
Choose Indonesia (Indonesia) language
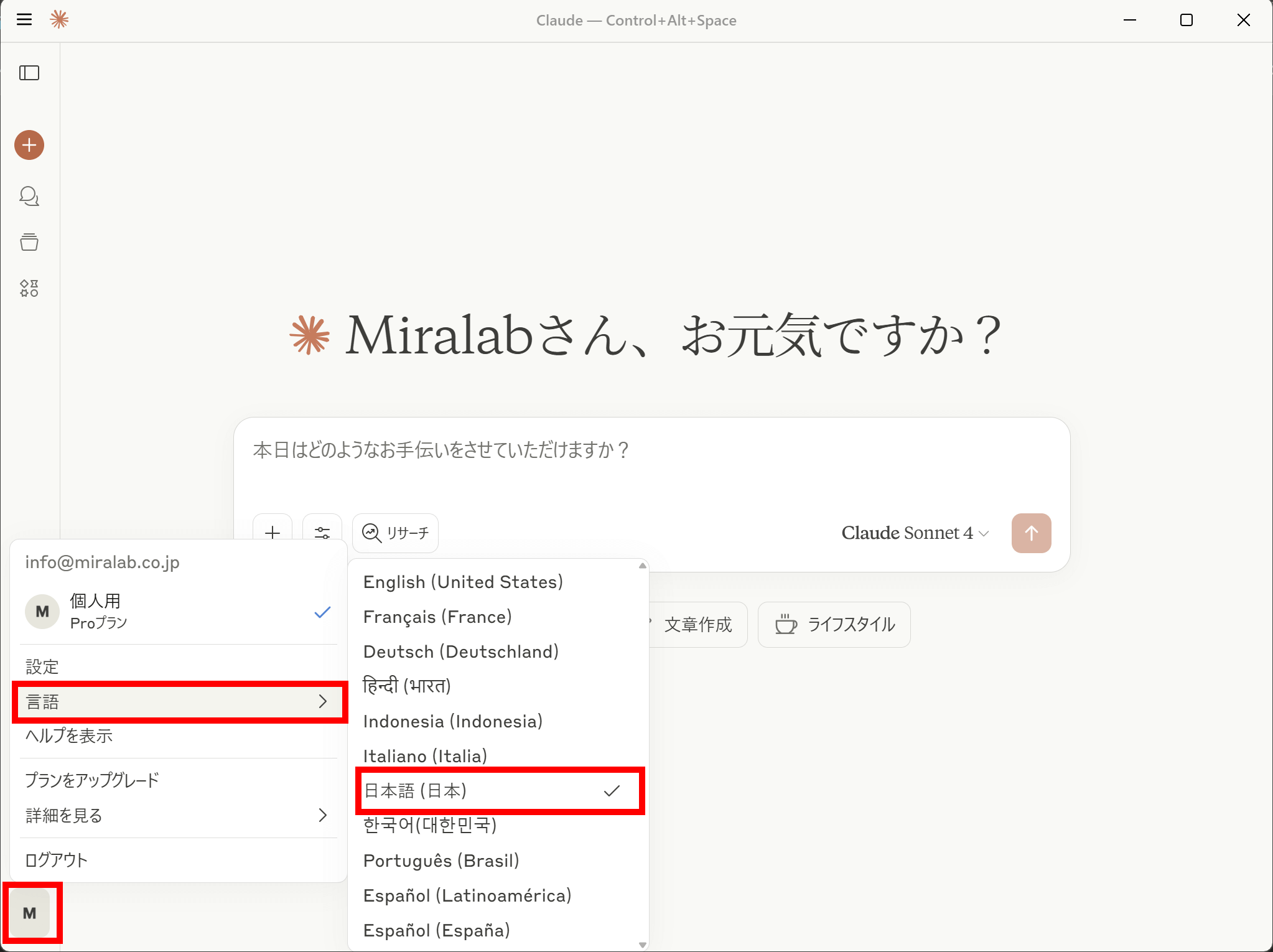click(x=496, y=721)
